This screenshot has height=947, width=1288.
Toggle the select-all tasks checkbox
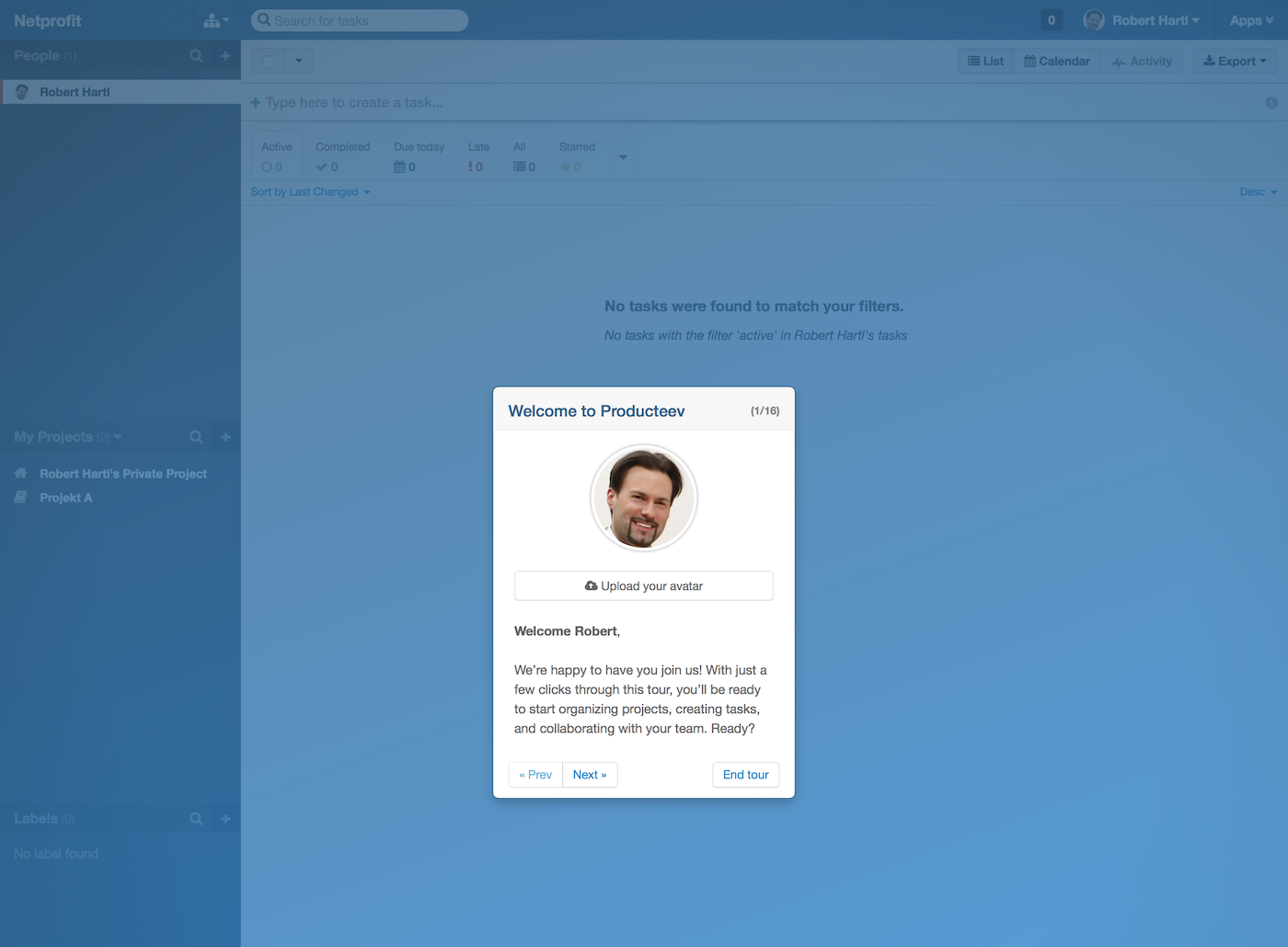tap(268, 61)
